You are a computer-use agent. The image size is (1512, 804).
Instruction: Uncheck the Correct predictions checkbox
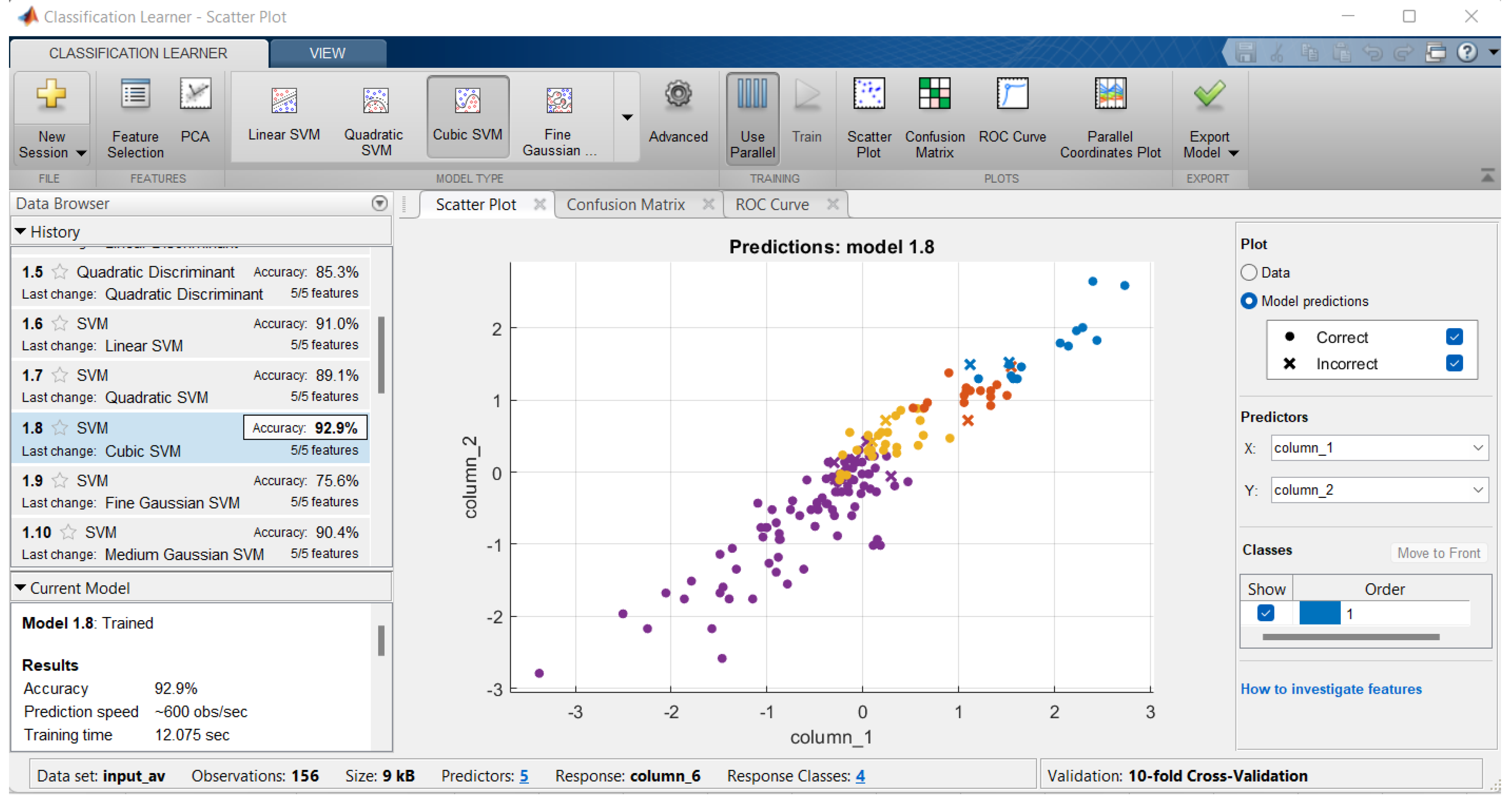(x=1453, y=336)
